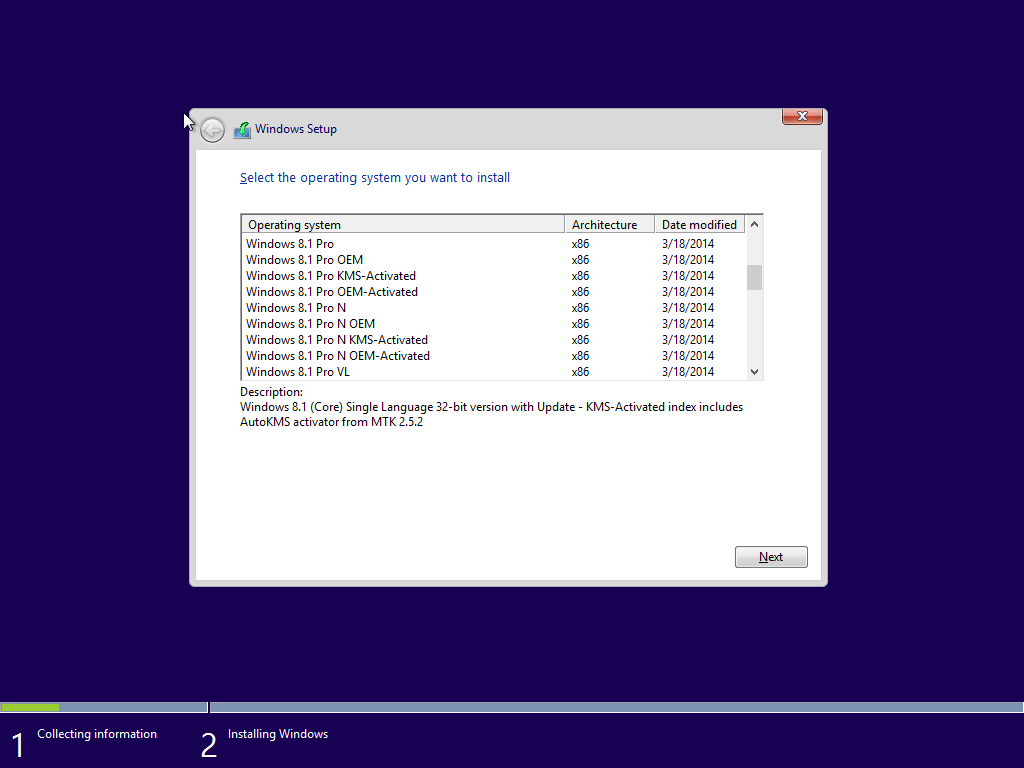The image size is (1024, 768).
Task: Click the Collecting information progress bar
Action: [x=104, y=707]
